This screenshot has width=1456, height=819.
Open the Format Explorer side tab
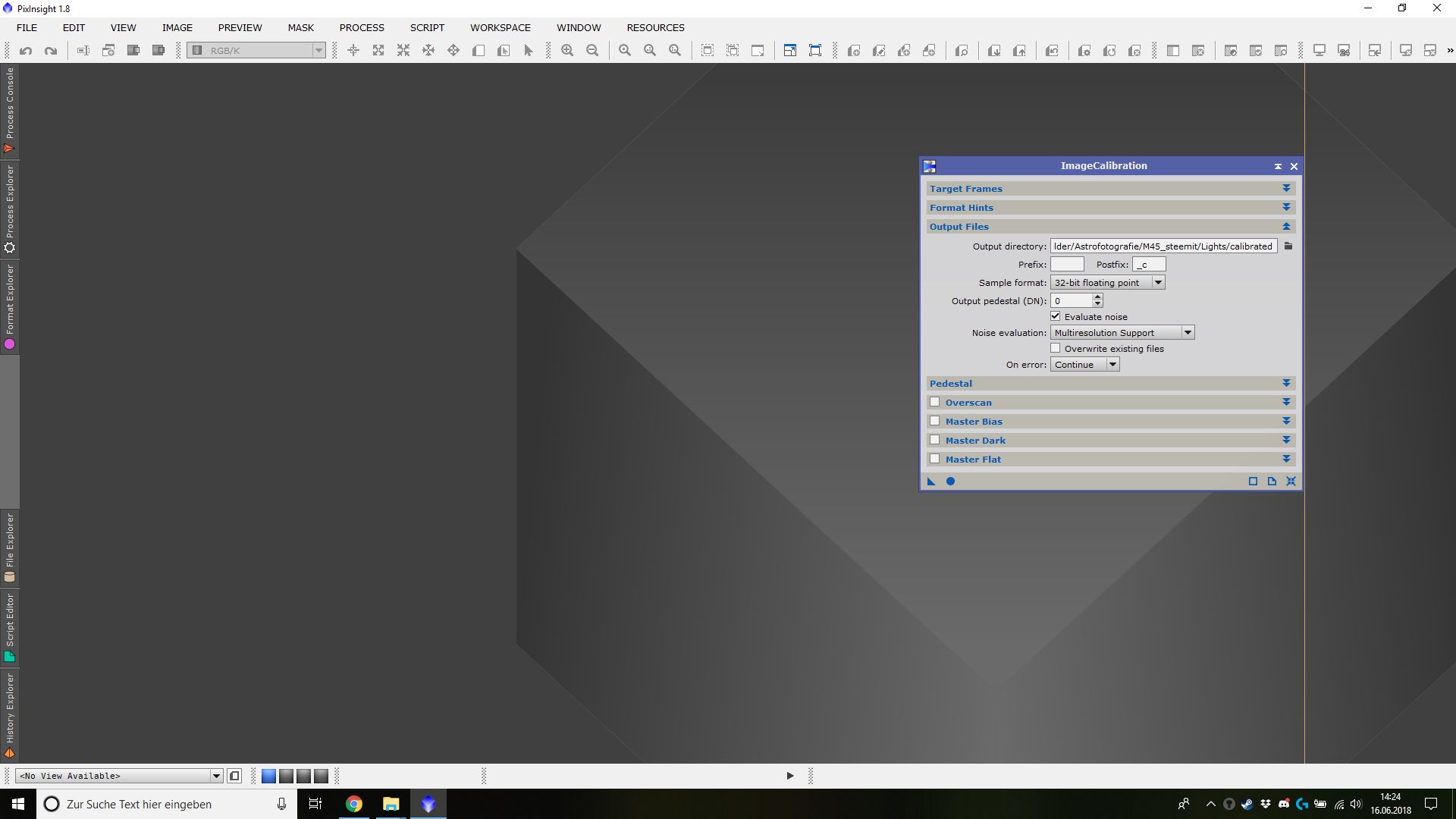pyautogui.click(x=10, y=307)
